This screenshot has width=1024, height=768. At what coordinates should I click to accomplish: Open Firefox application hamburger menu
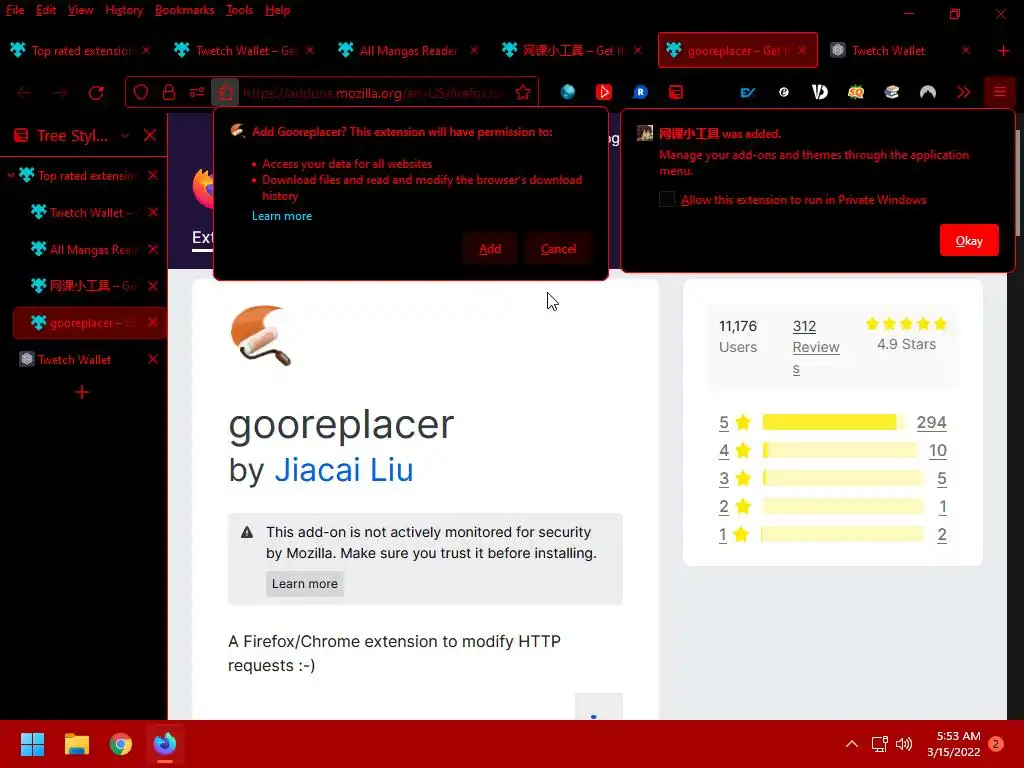(x=1000, y=92)
